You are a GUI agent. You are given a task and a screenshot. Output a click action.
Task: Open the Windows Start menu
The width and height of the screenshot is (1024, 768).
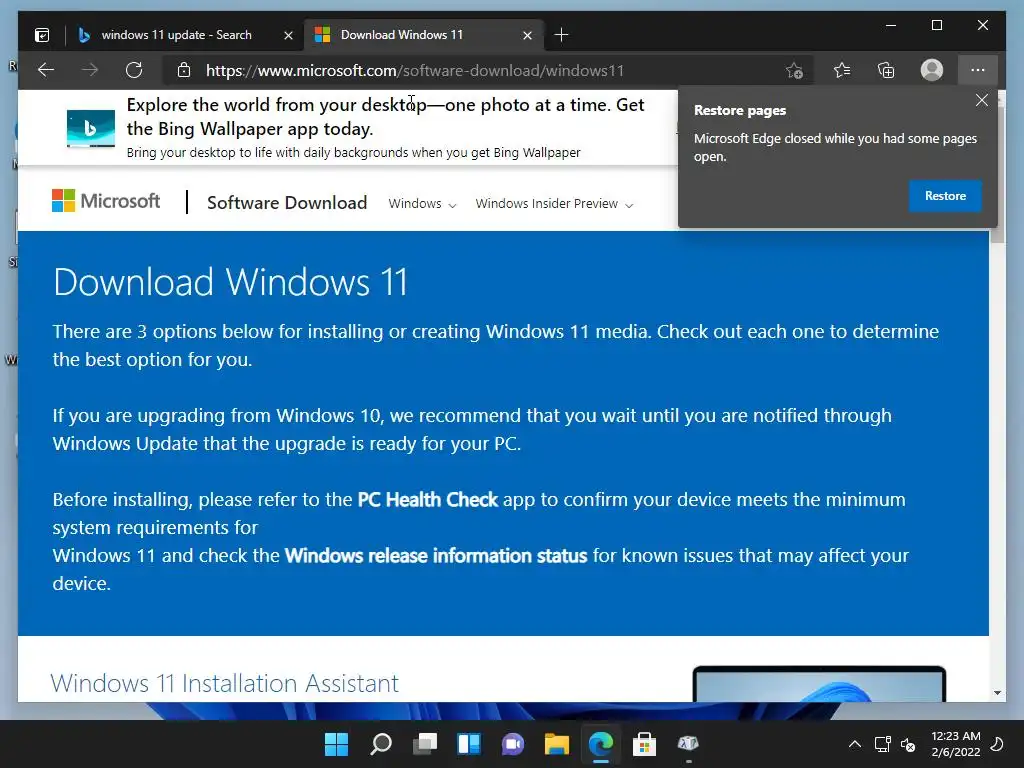click(336, 744)
